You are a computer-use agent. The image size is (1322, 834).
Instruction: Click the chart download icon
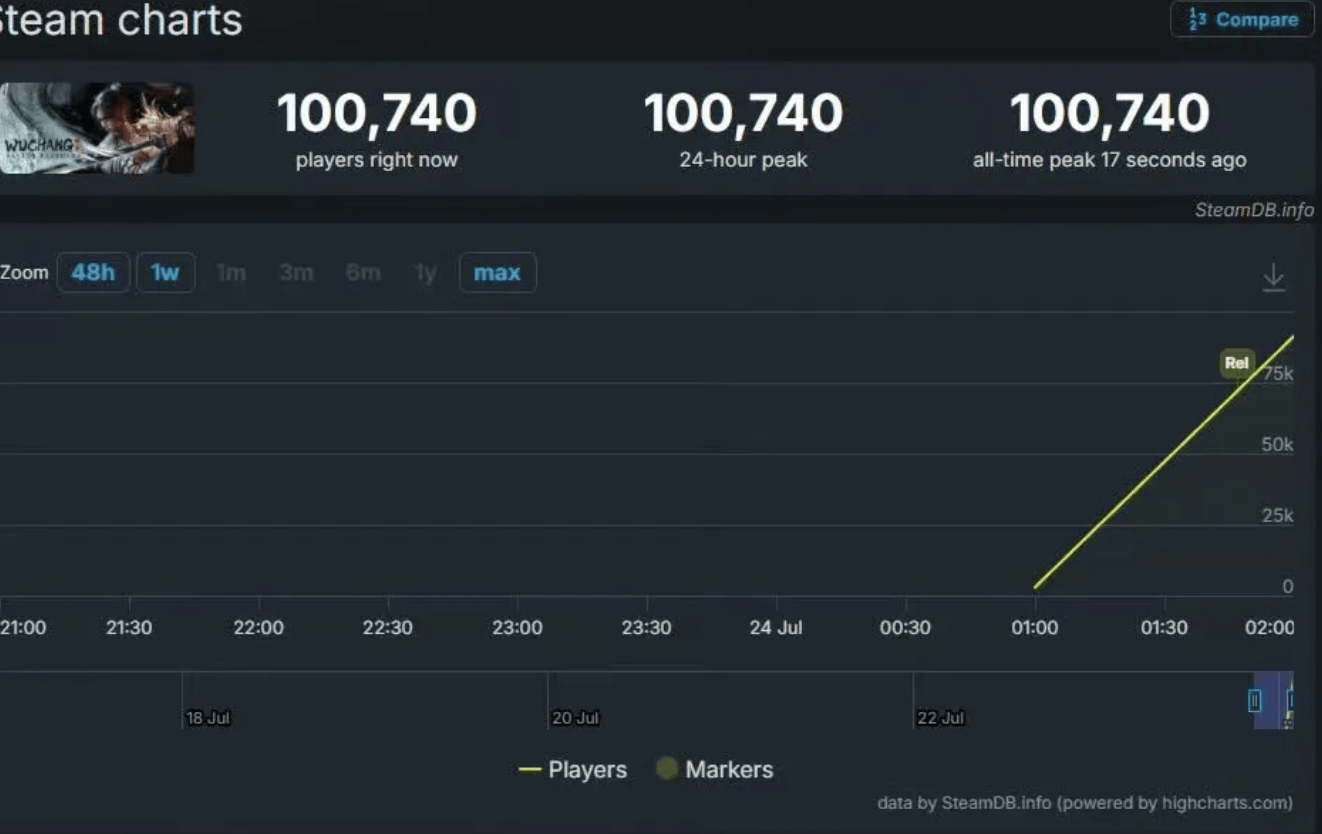(x=1273, y=277)
